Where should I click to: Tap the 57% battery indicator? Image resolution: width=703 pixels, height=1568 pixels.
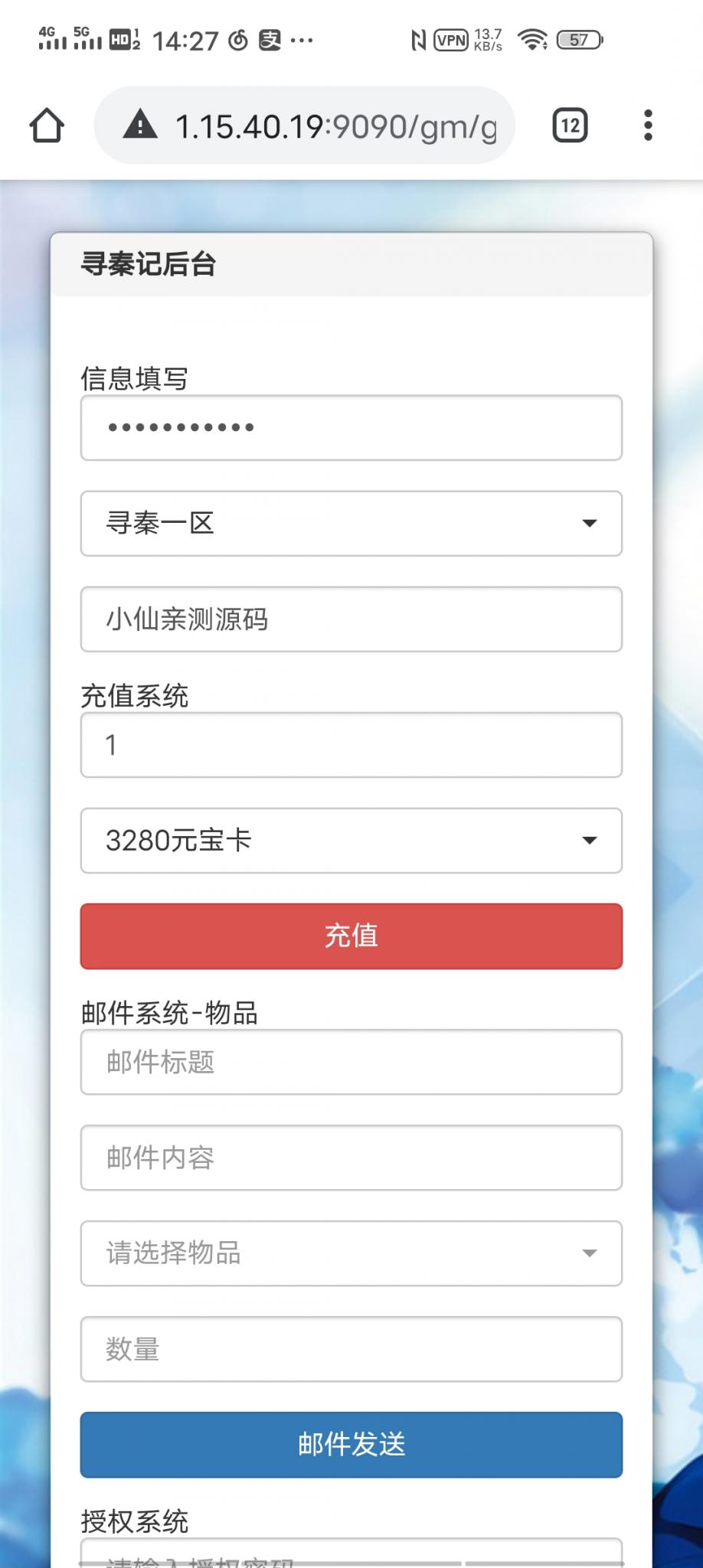tap(577, 38)
